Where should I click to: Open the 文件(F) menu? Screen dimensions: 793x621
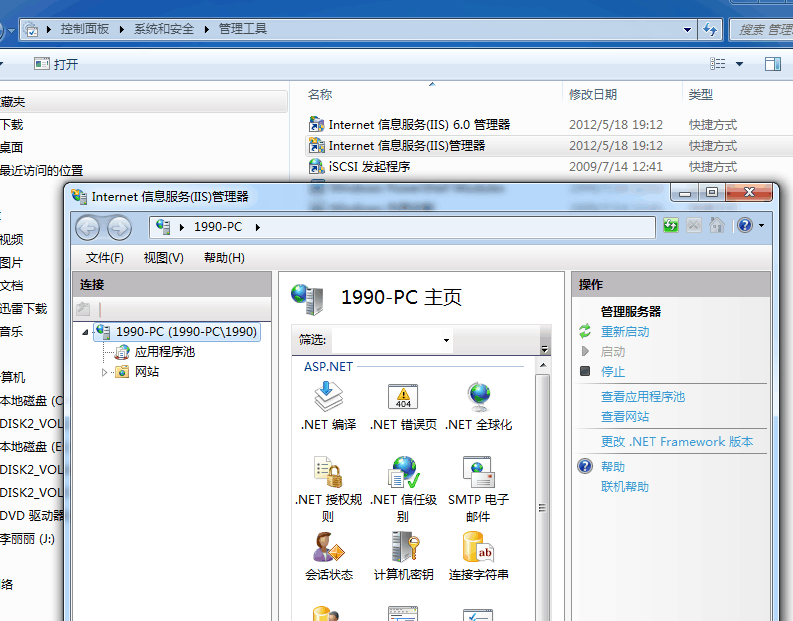tap(105, 258)
